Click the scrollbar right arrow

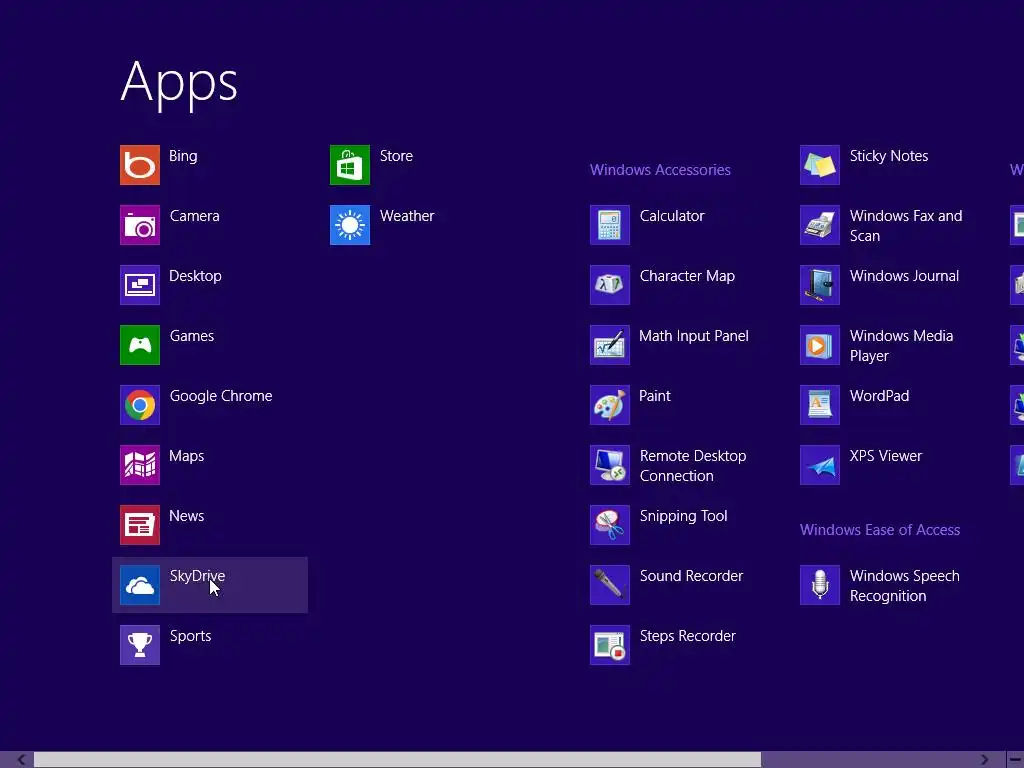pyautogui.click(x=984, y=760)
